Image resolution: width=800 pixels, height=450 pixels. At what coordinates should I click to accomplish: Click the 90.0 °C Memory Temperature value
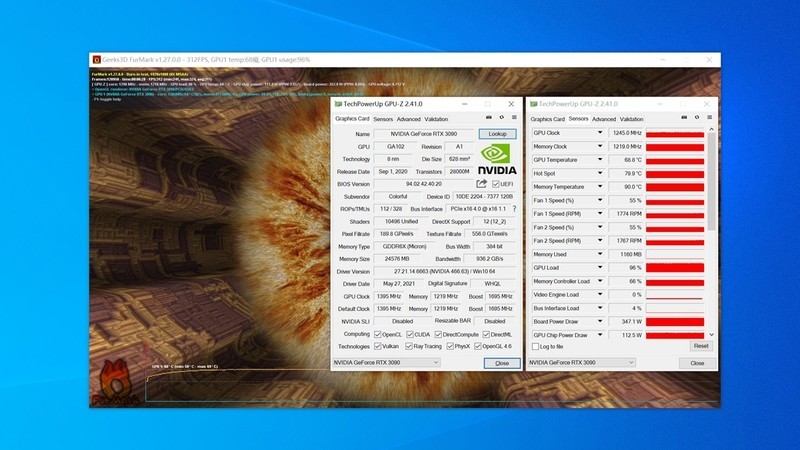pos(626,187)
